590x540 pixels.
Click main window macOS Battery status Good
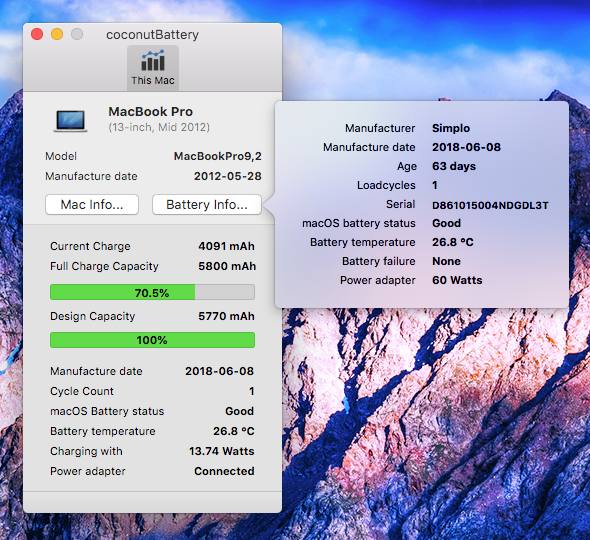pos(239,411)
